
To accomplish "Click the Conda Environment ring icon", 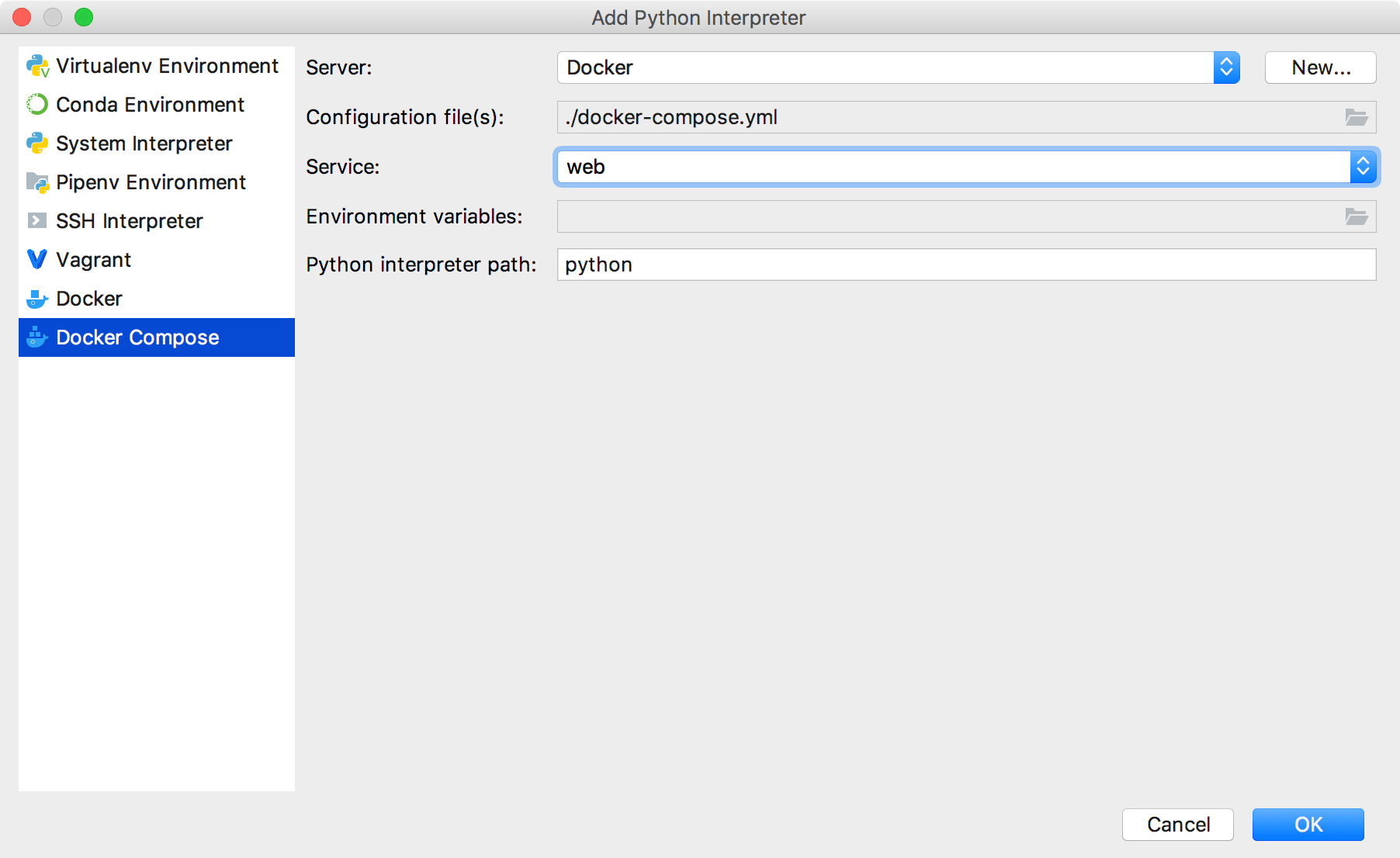I will click(37, 105).
